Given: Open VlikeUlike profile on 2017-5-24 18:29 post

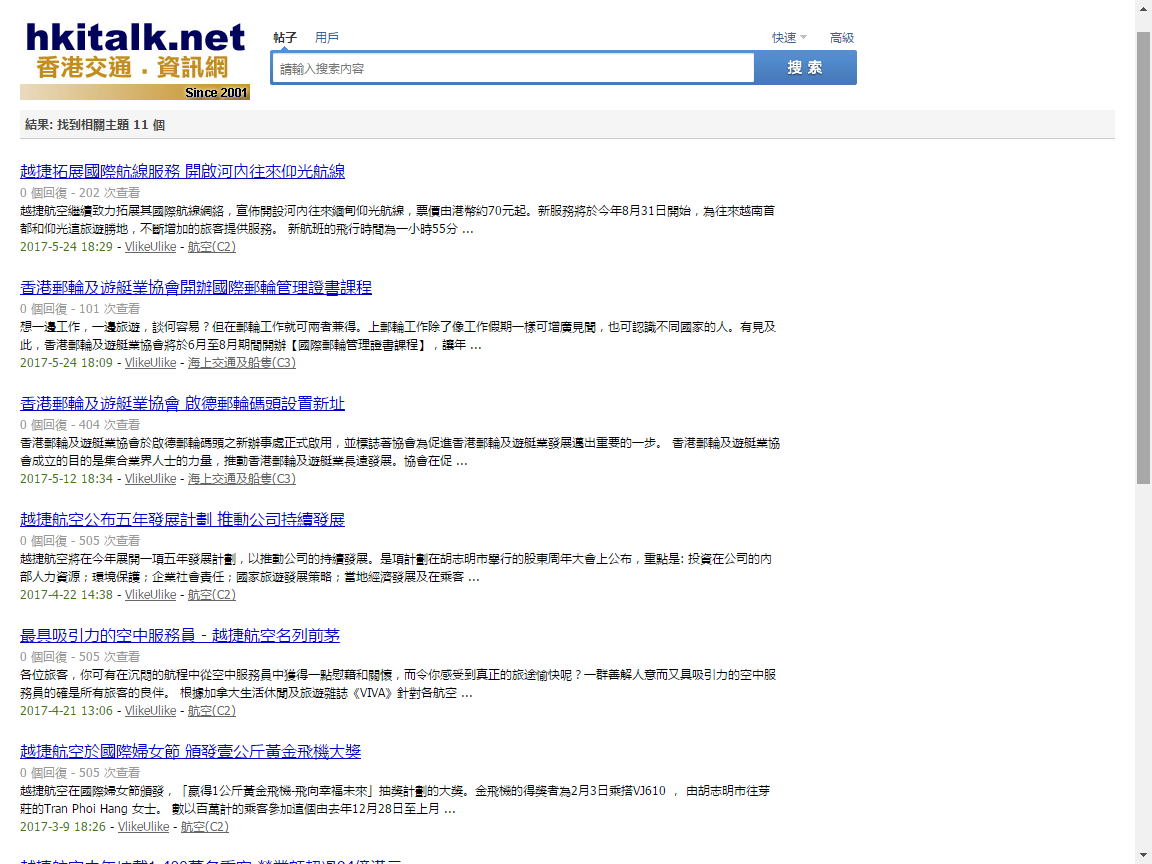Looking at the screenshot, I should tap(151, 247).
